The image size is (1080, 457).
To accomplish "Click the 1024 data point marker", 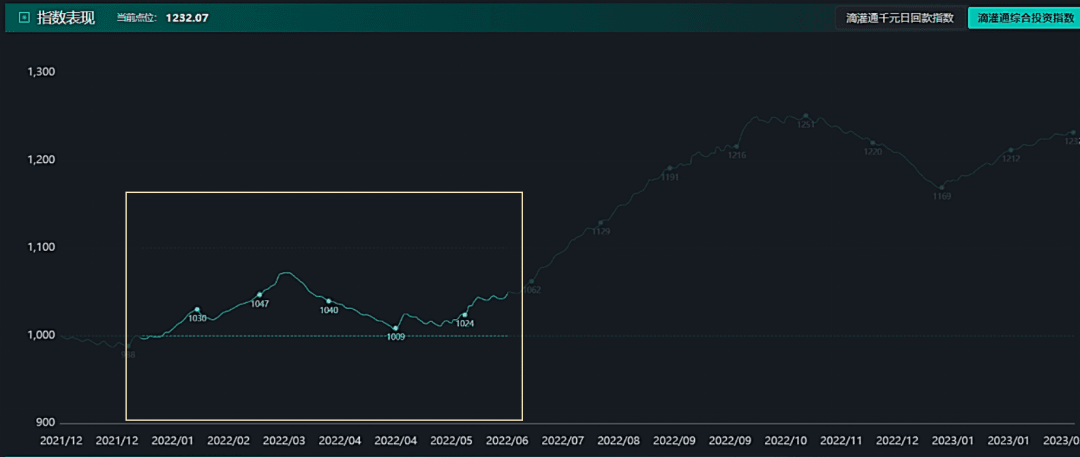I will 465,314.
